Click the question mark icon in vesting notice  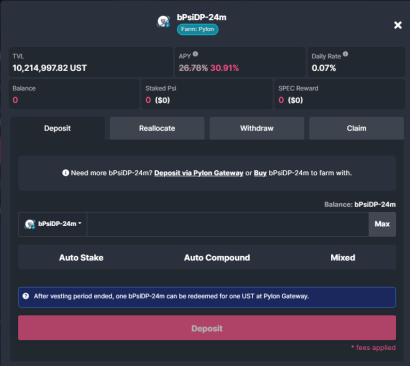26,296
